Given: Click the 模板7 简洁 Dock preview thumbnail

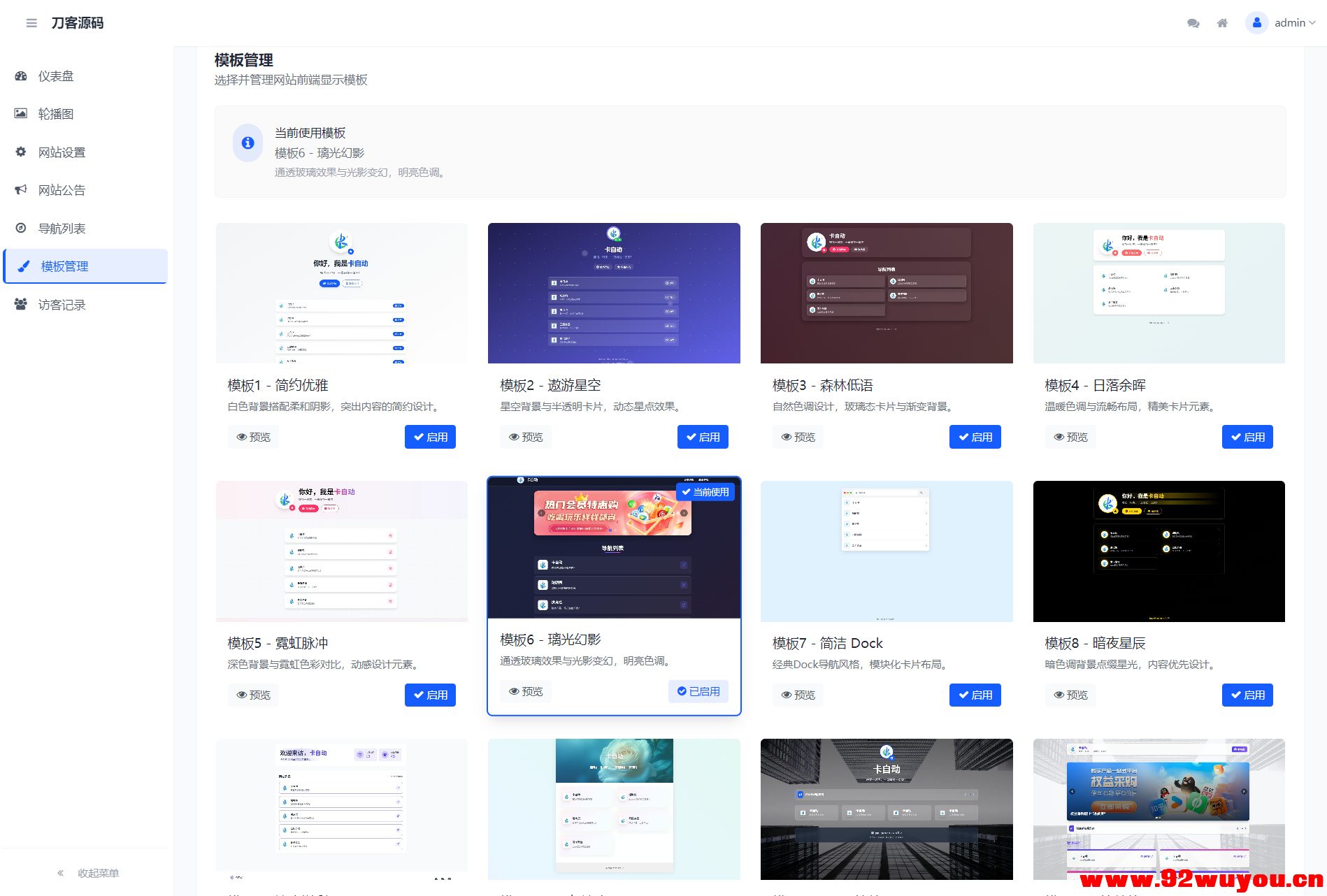Looking at the screenshot, I should coord(886,551).
